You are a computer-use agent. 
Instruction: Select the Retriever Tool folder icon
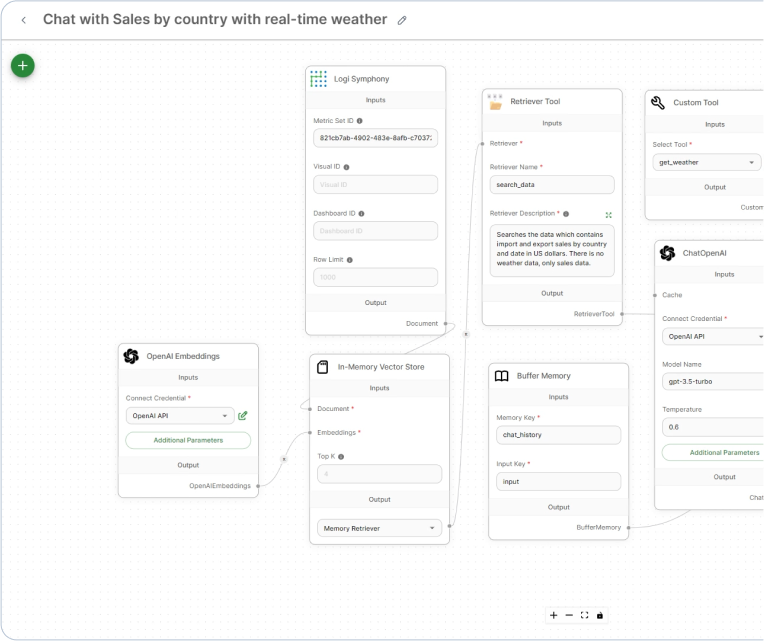click(495, 102)
